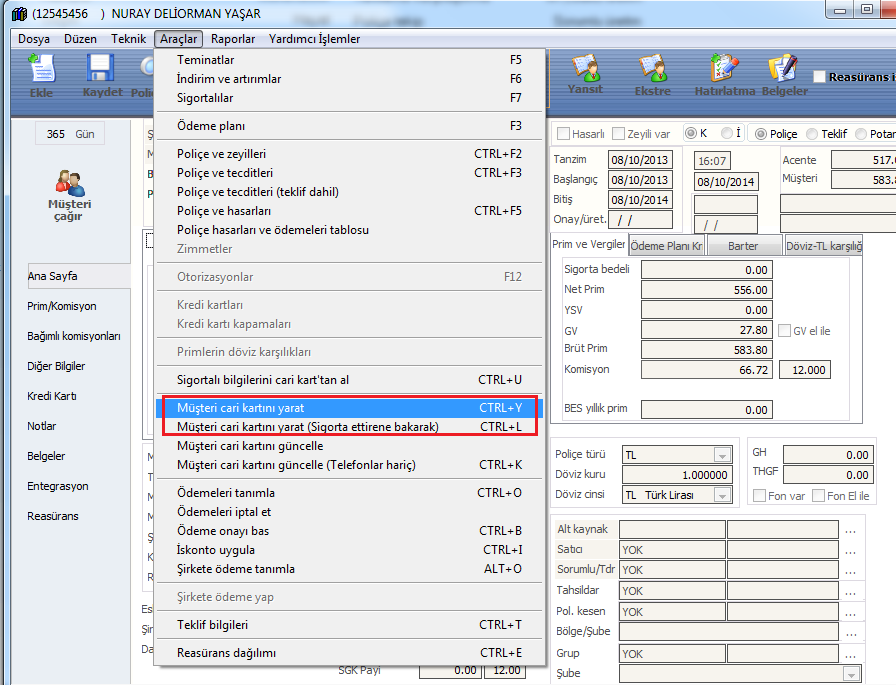
Task: Expand the Şube dropdown list
Action: [850, 674]
